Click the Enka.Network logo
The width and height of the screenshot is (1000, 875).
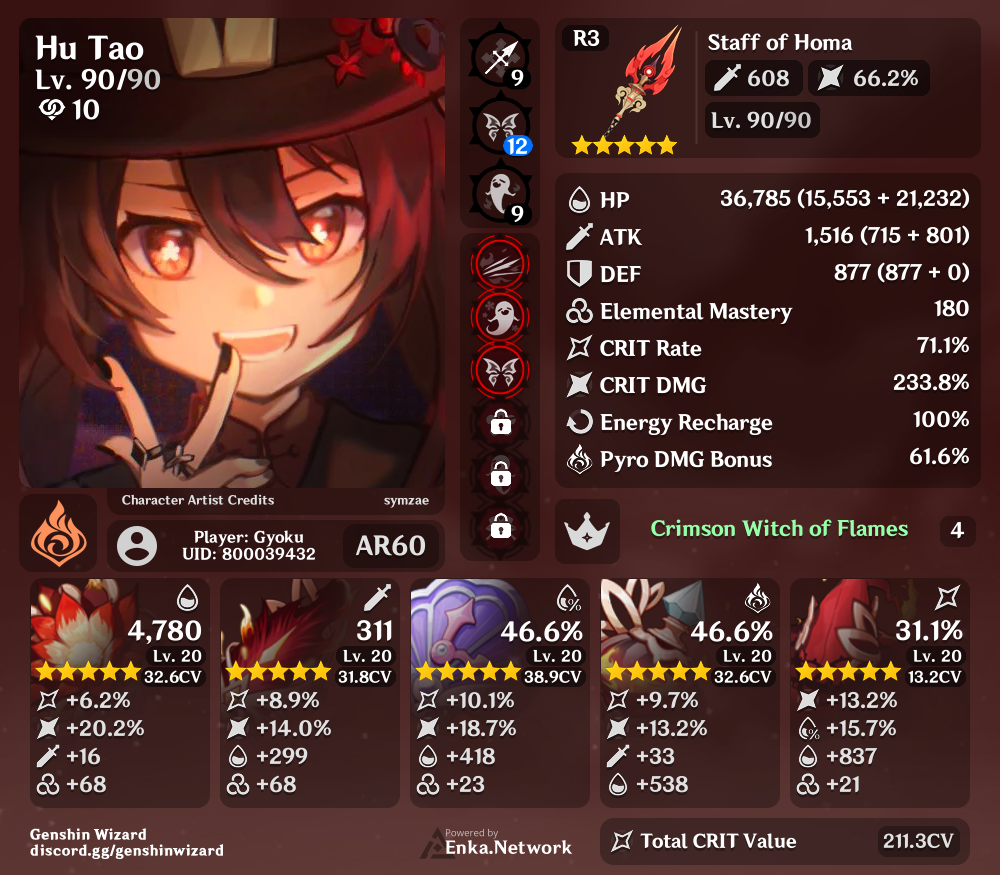(x=496, y=843)
